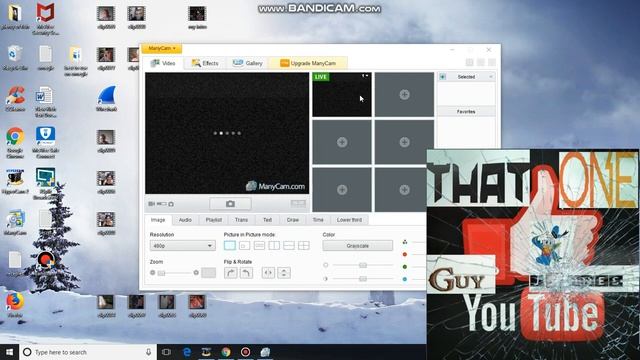Select the horizontal split Picture in Picture layout
640x360 pixels.
point(289,245)
